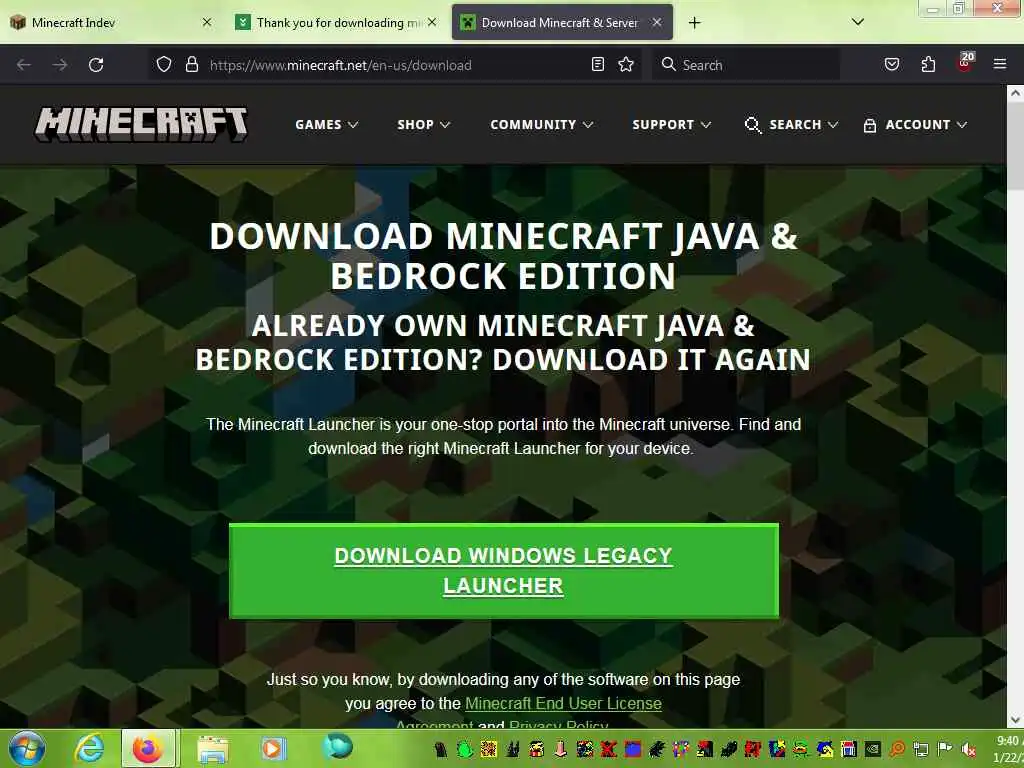Close the Thank you for downloading tab

tap(432, 22)
